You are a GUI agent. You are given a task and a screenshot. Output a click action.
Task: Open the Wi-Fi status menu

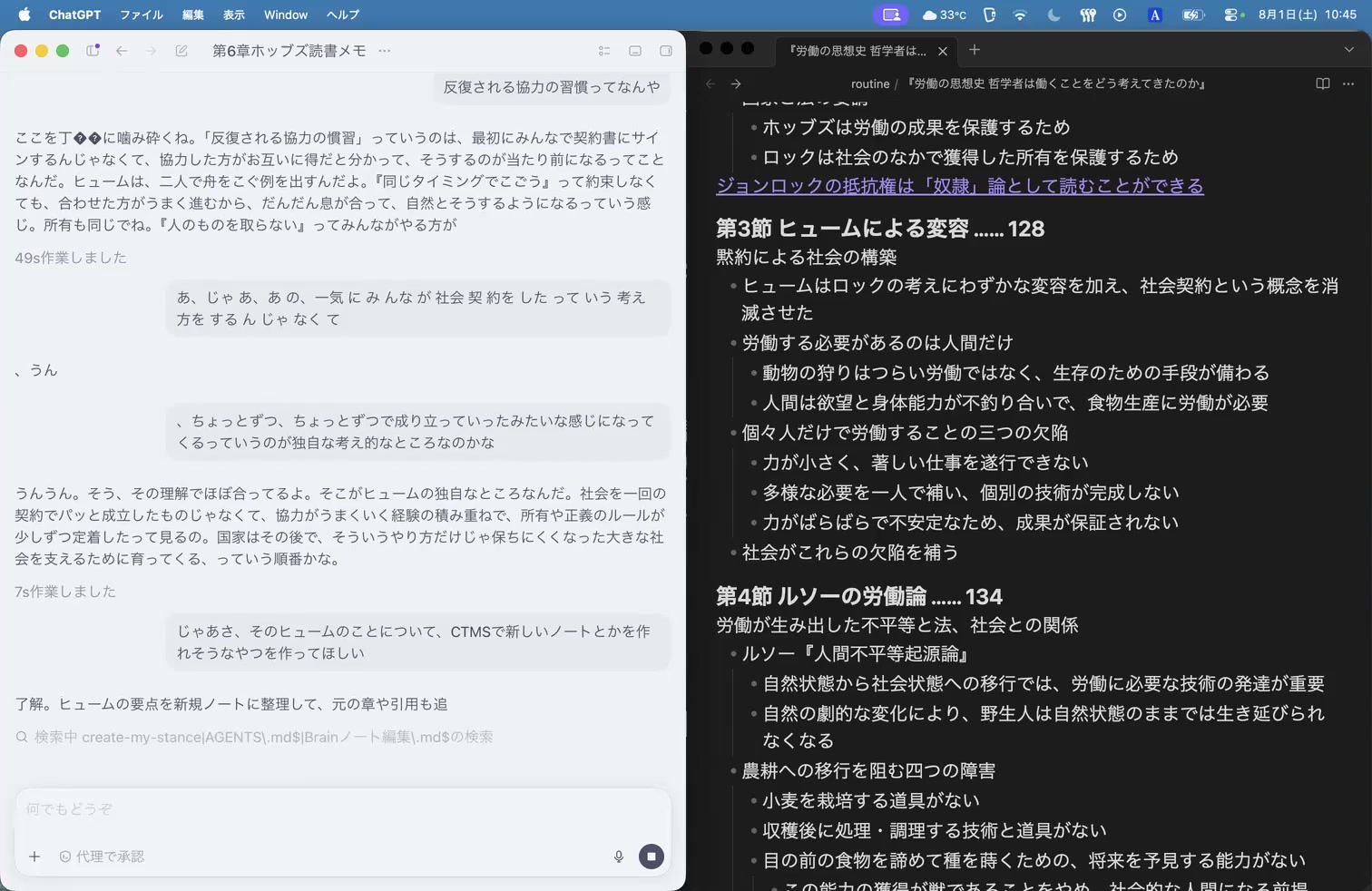(x=1020, y=15)
